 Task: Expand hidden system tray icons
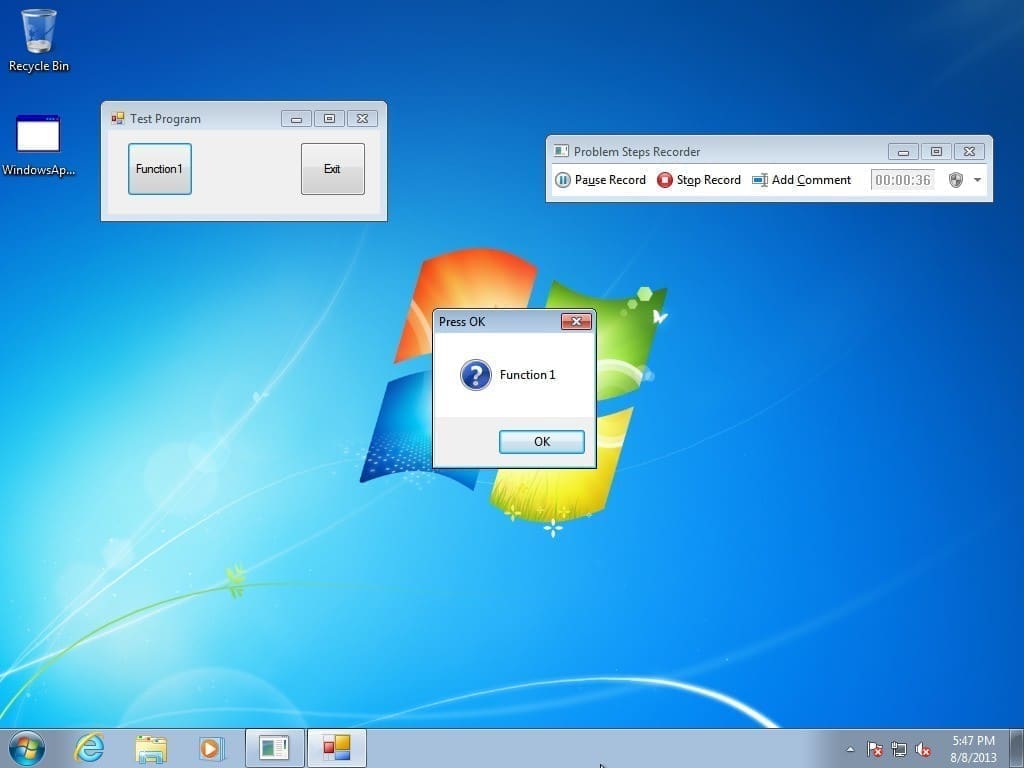coord(850,748)
